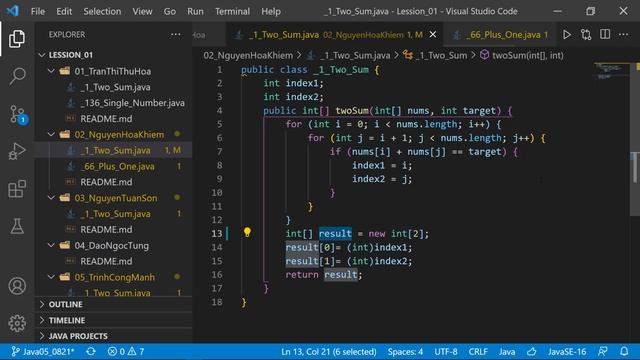The image size is (640, 360).
Task: Click _1_Two_Sum class breadcrumb
Action: 435,55
